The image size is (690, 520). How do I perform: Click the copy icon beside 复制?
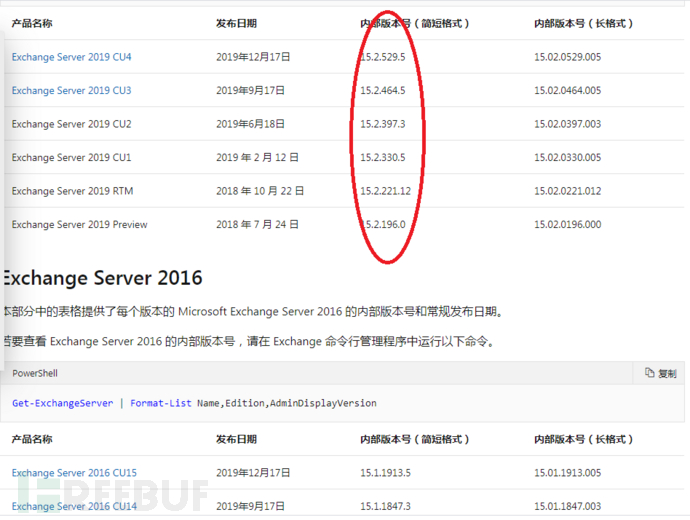(650, 373)
